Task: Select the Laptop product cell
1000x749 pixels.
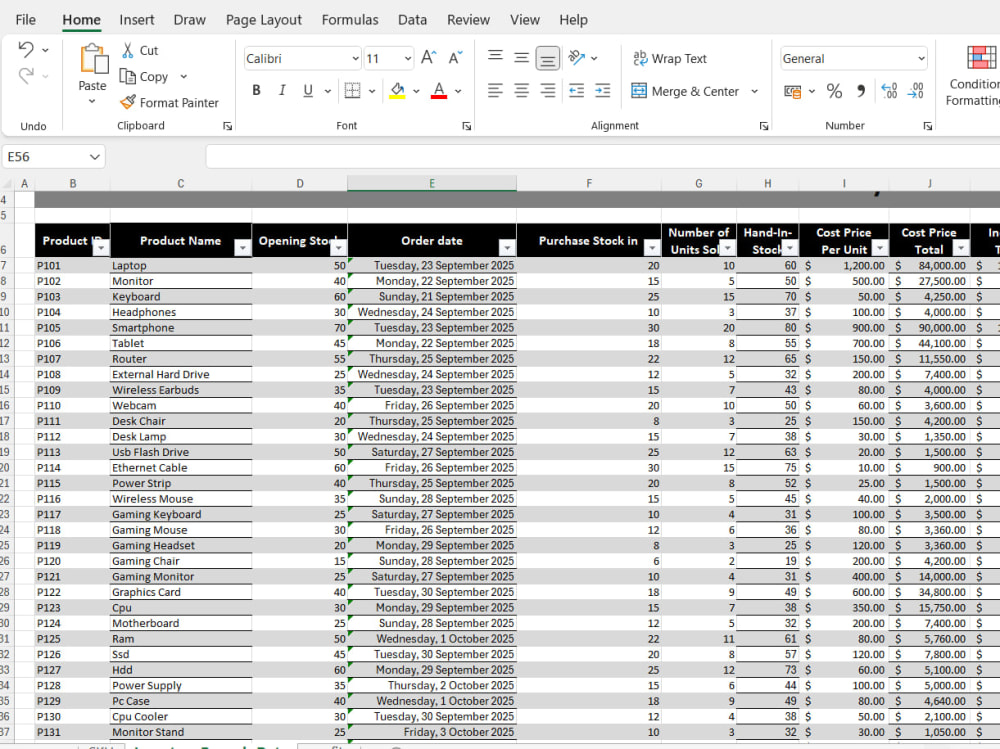Action: [181, 265]
